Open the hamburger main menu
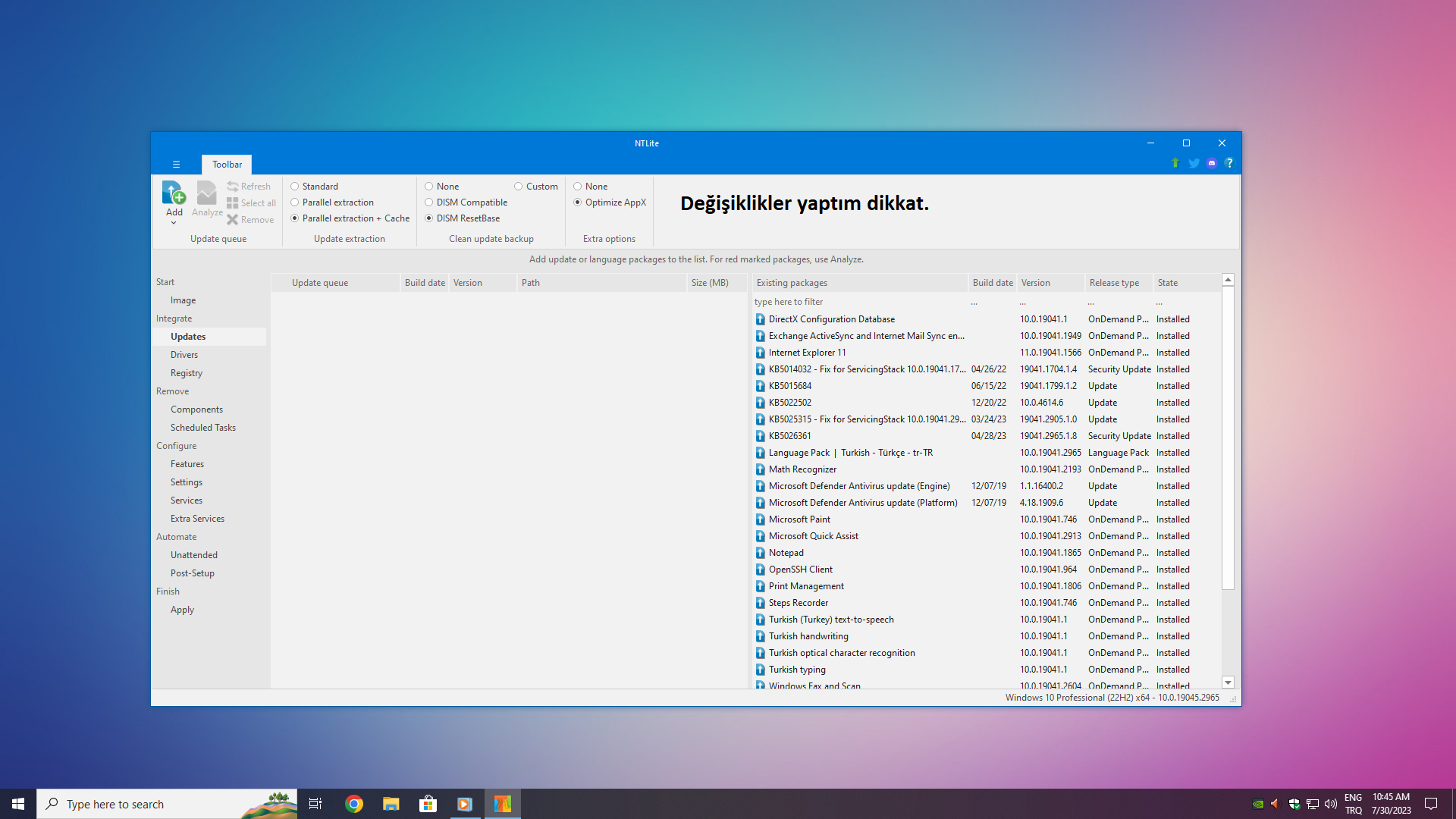The image size is (1456, 819). (x=176, y=165)
